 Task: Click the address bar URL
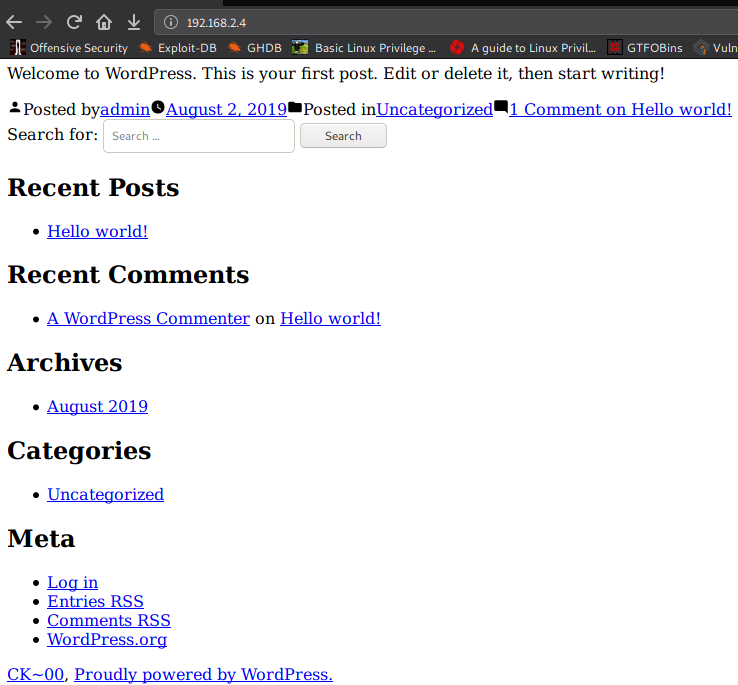pyautogui.click(x=216, y=23)
